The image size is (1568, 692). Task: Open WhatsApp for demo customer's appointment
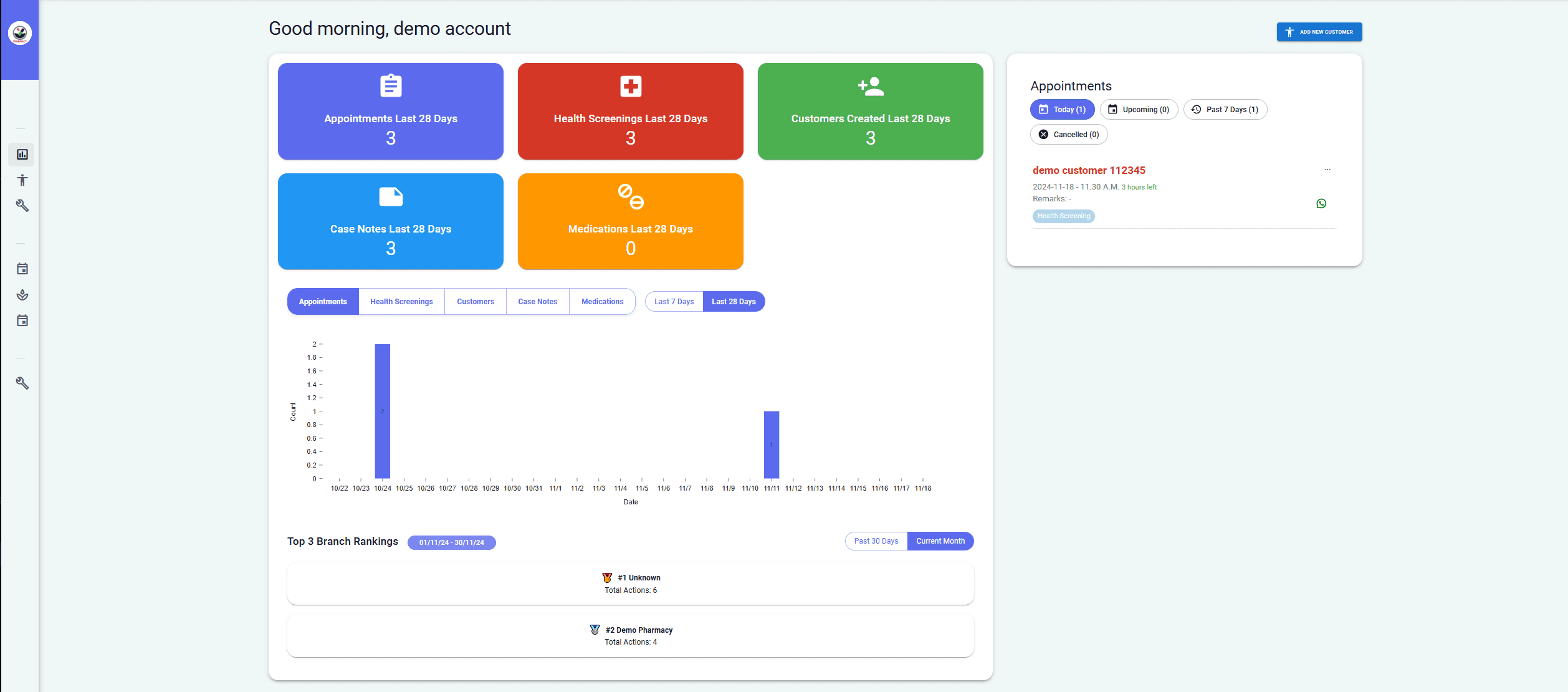pyautogui.click(x=1321, y=203)
